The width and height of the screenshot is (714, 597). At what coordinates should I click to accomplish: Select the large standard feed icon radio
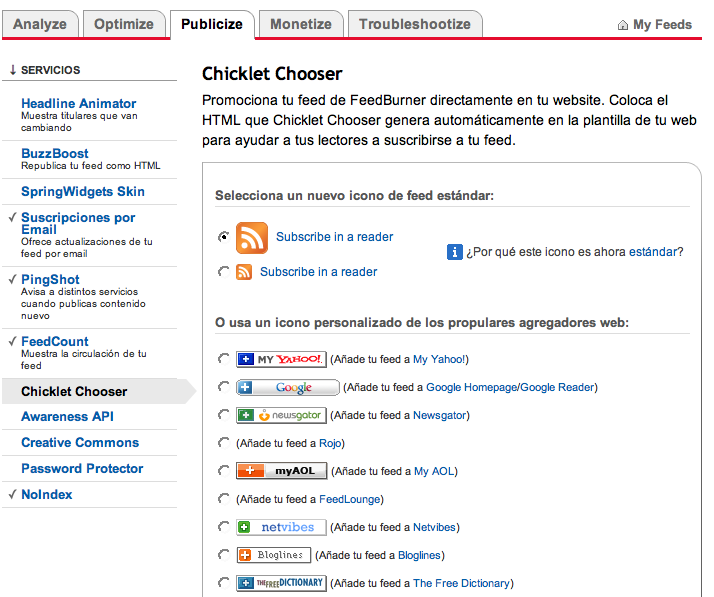pyautogui.click(x=222, y=237)
